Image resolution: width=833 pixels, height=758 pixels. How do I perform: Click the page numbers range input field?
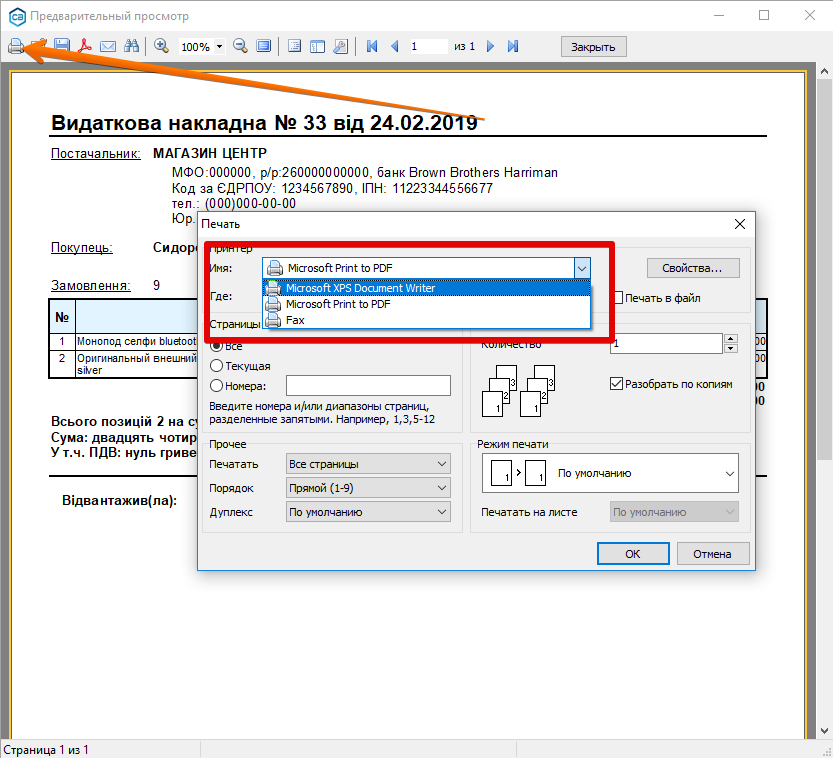(x=368, y=386)
